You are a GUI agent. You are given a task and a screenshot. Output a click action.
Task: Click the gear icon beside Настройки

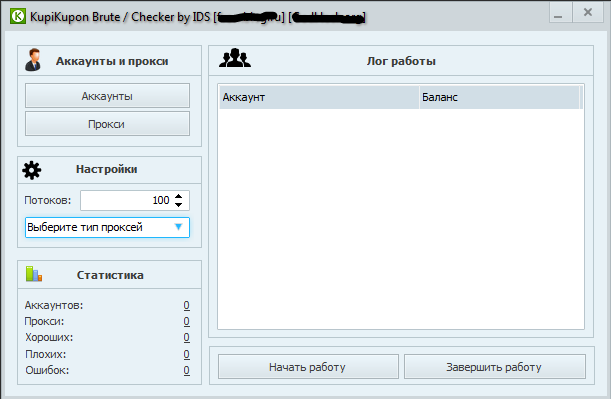32,170
